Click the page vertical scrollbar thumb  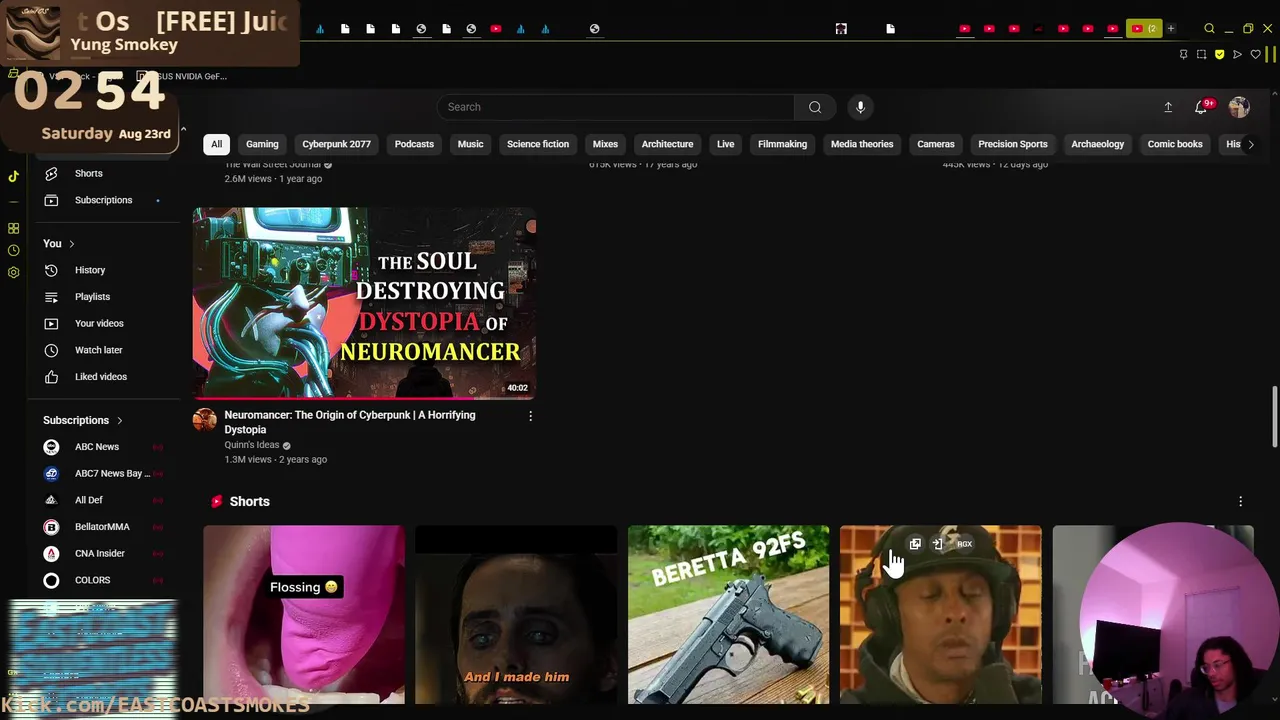1274,418
